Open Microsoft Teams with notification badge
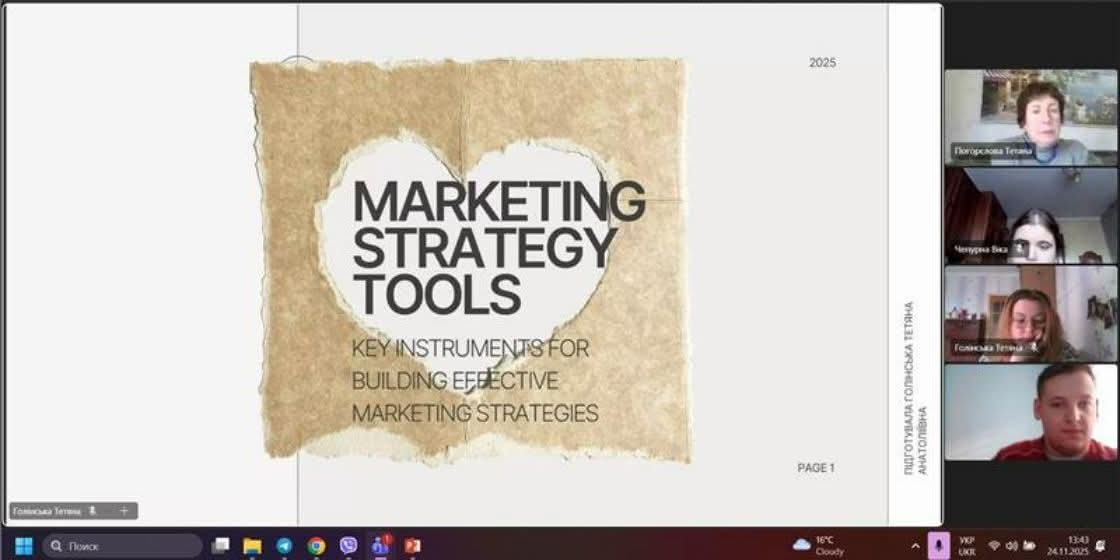 [380, 546]
